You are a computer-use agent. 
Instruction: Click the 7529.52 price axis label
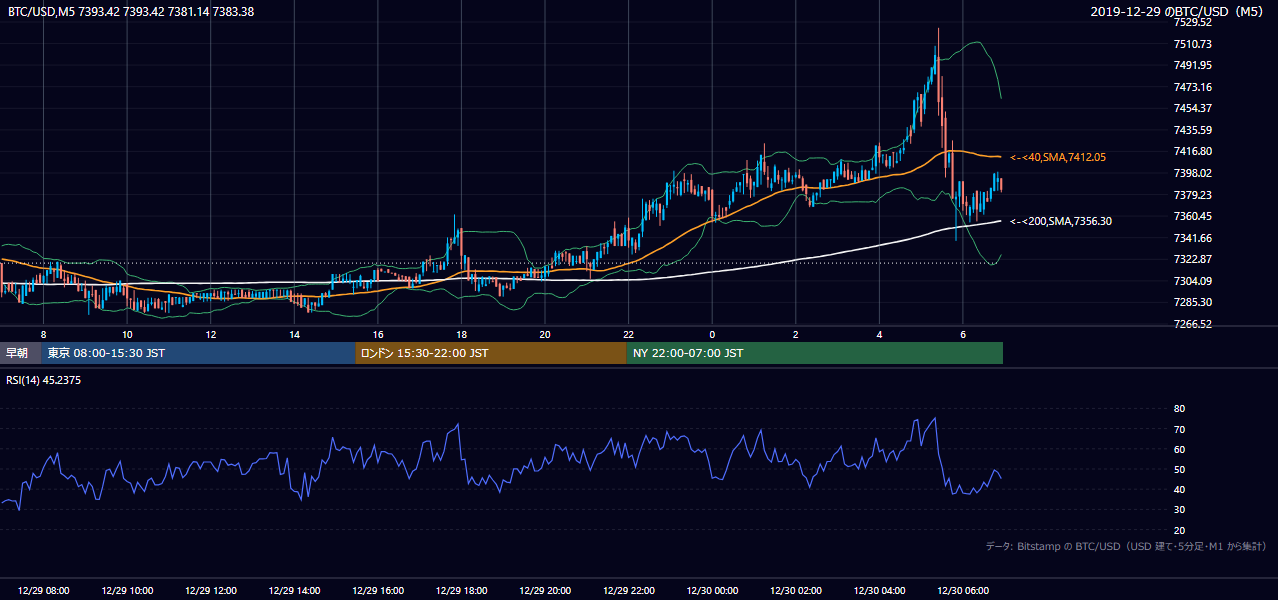pos(1192,22)
